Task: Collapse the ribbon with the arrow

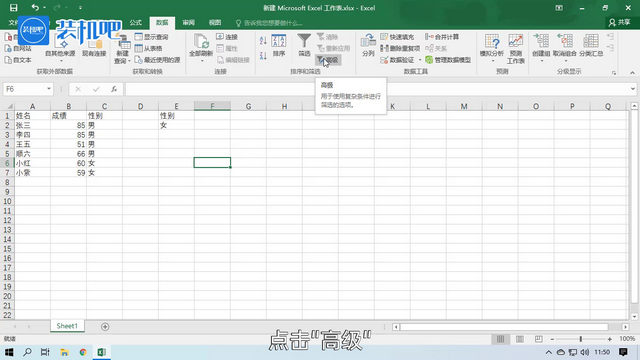Action: [x=632, y=73]
